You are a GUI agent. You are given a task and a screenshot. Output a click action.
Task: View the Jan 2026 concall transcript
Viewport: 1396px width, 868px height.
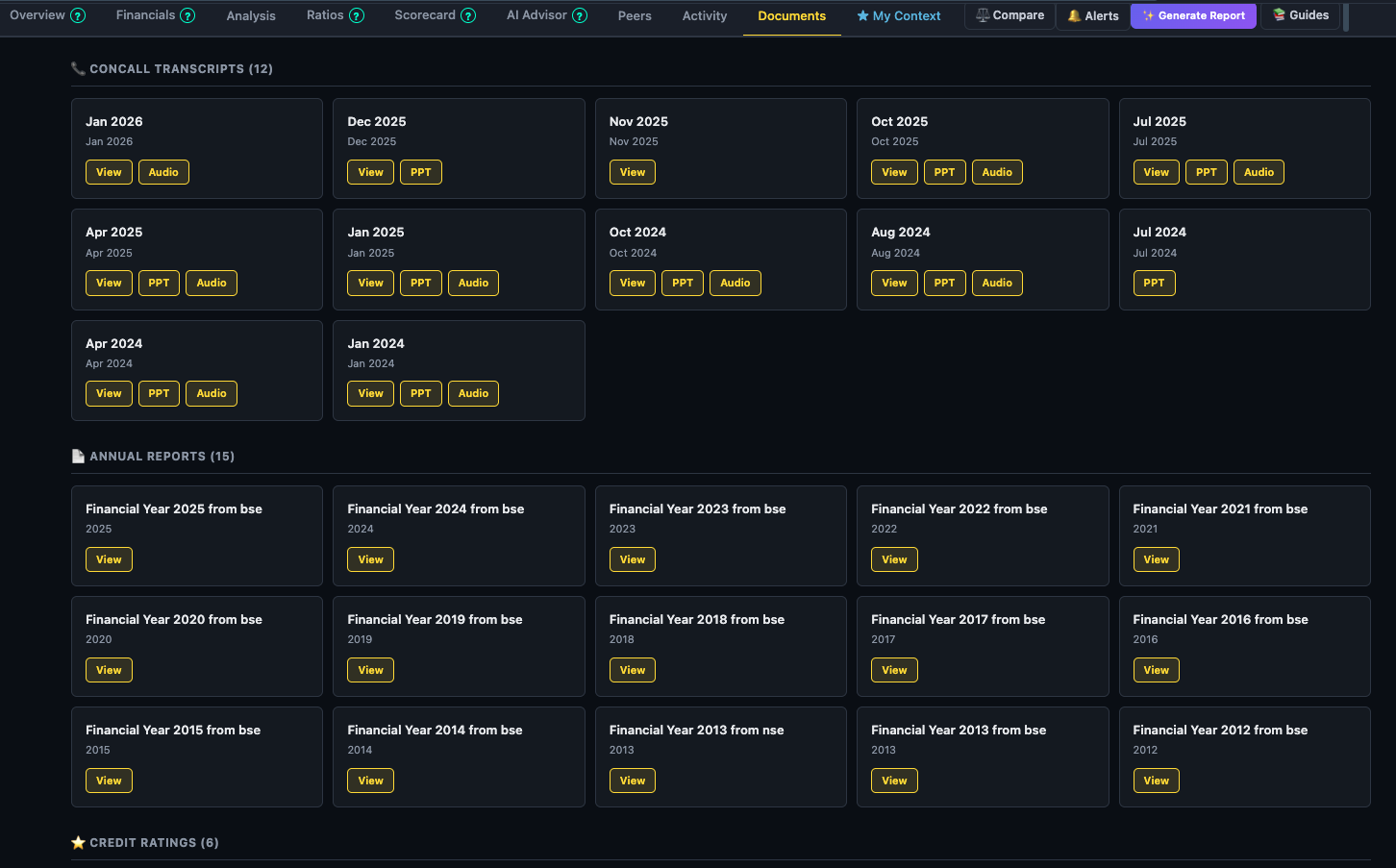click(x=109, y=171)
